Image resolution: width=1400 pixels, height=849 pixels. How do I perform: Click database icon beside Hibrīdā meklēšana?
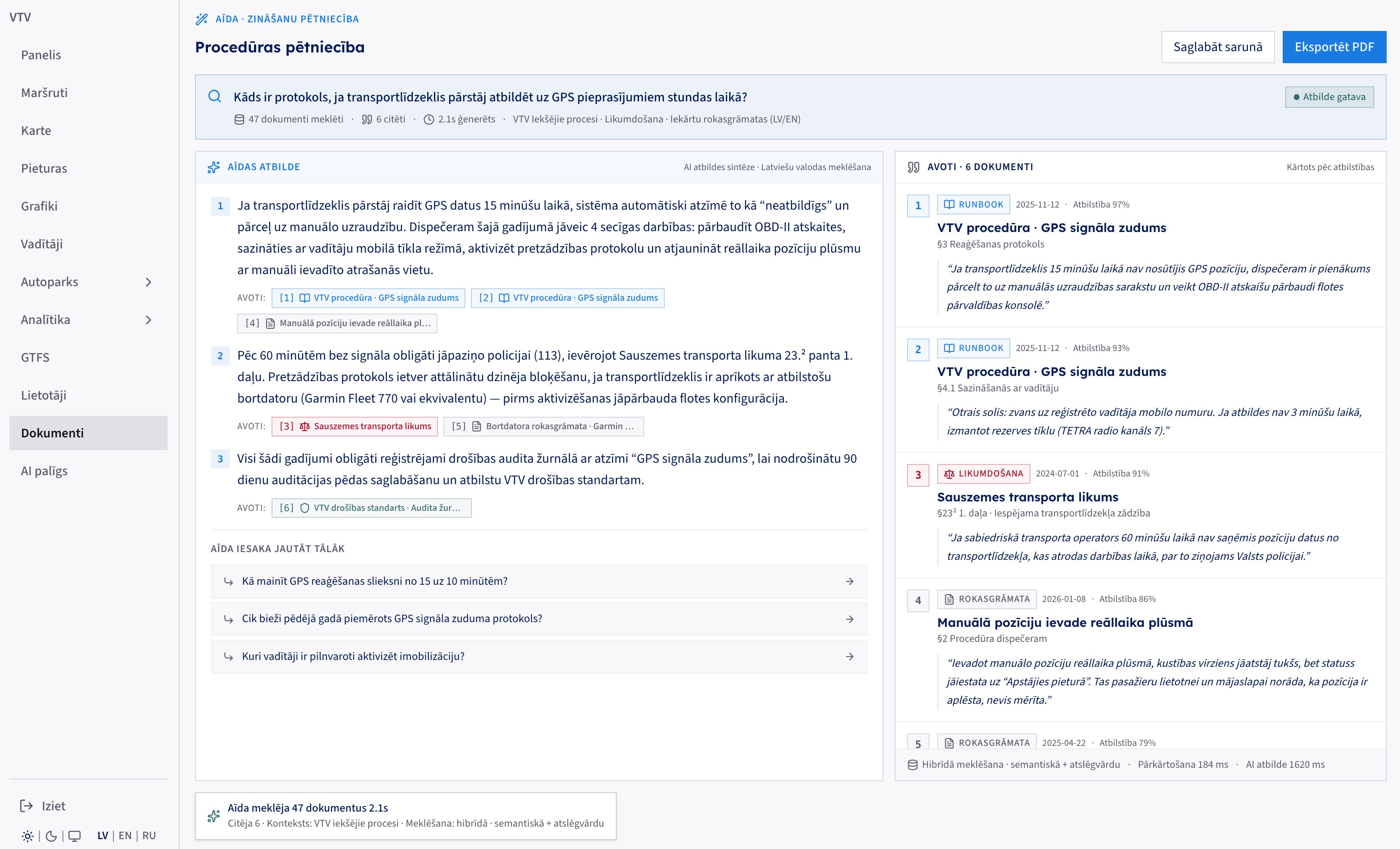[x=913, y=765]
